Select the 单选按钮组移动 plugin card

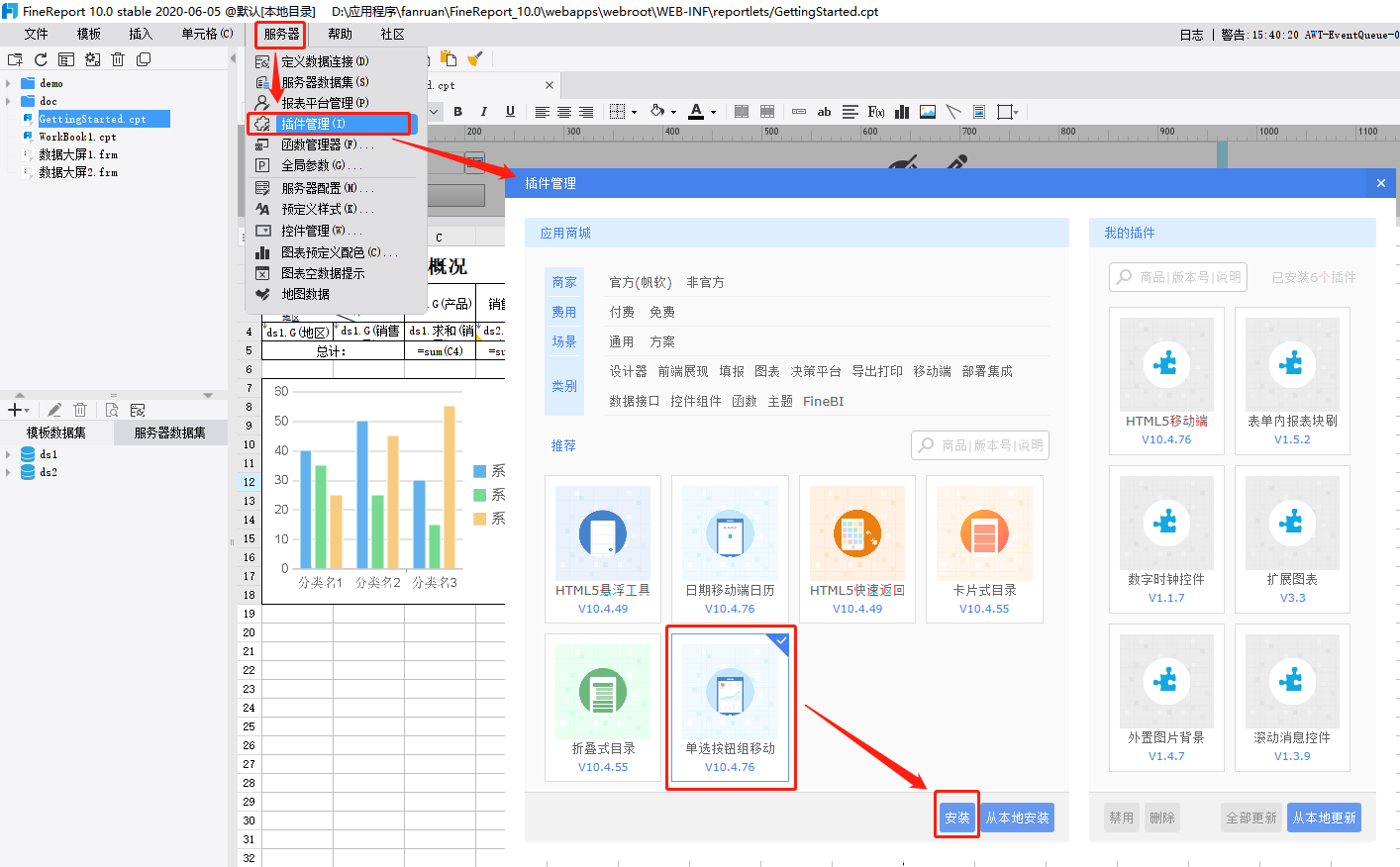[730, 708]
